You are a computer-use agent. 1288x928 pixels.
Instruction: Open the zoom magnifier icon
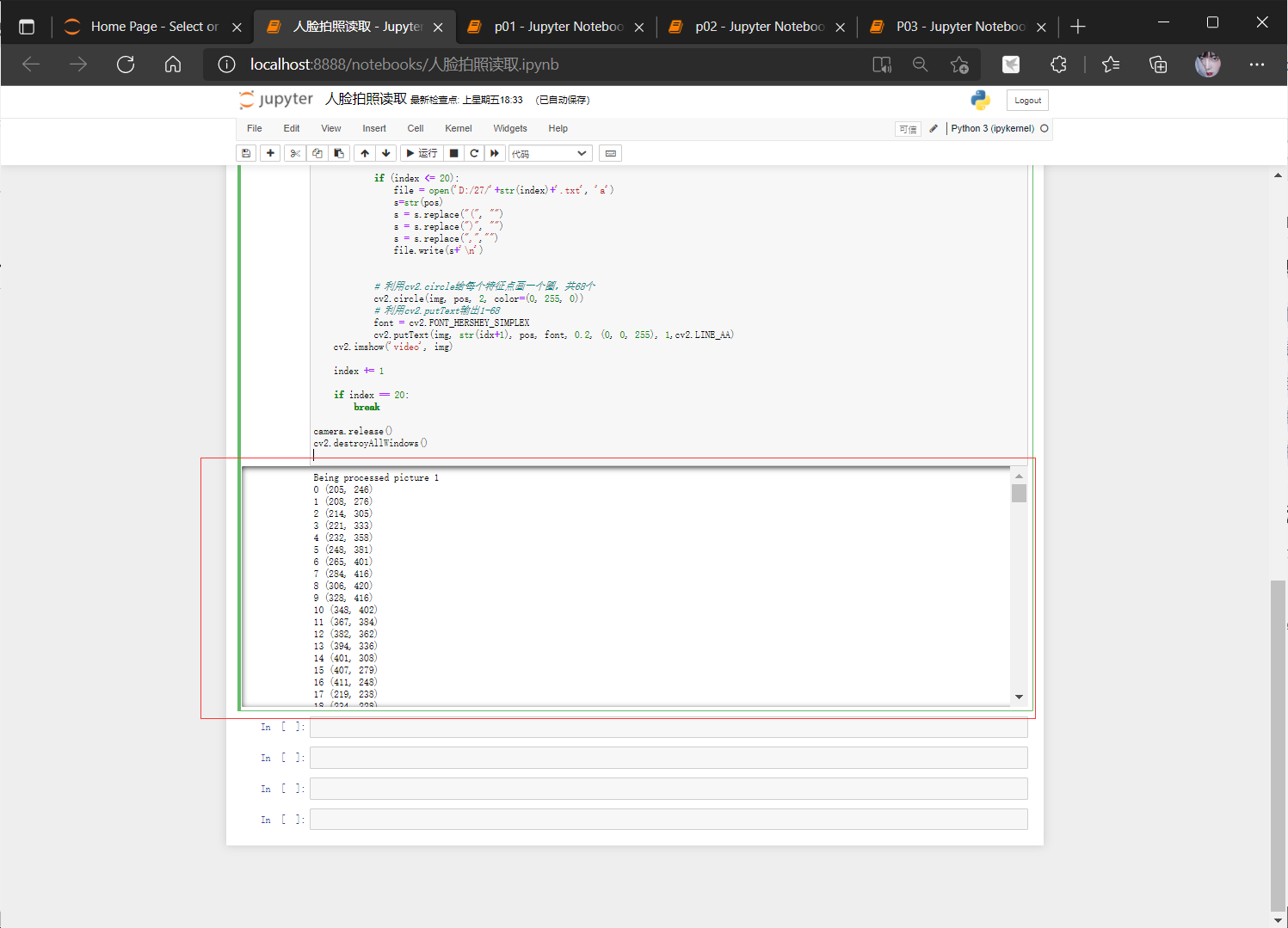[x=920, y=65]
